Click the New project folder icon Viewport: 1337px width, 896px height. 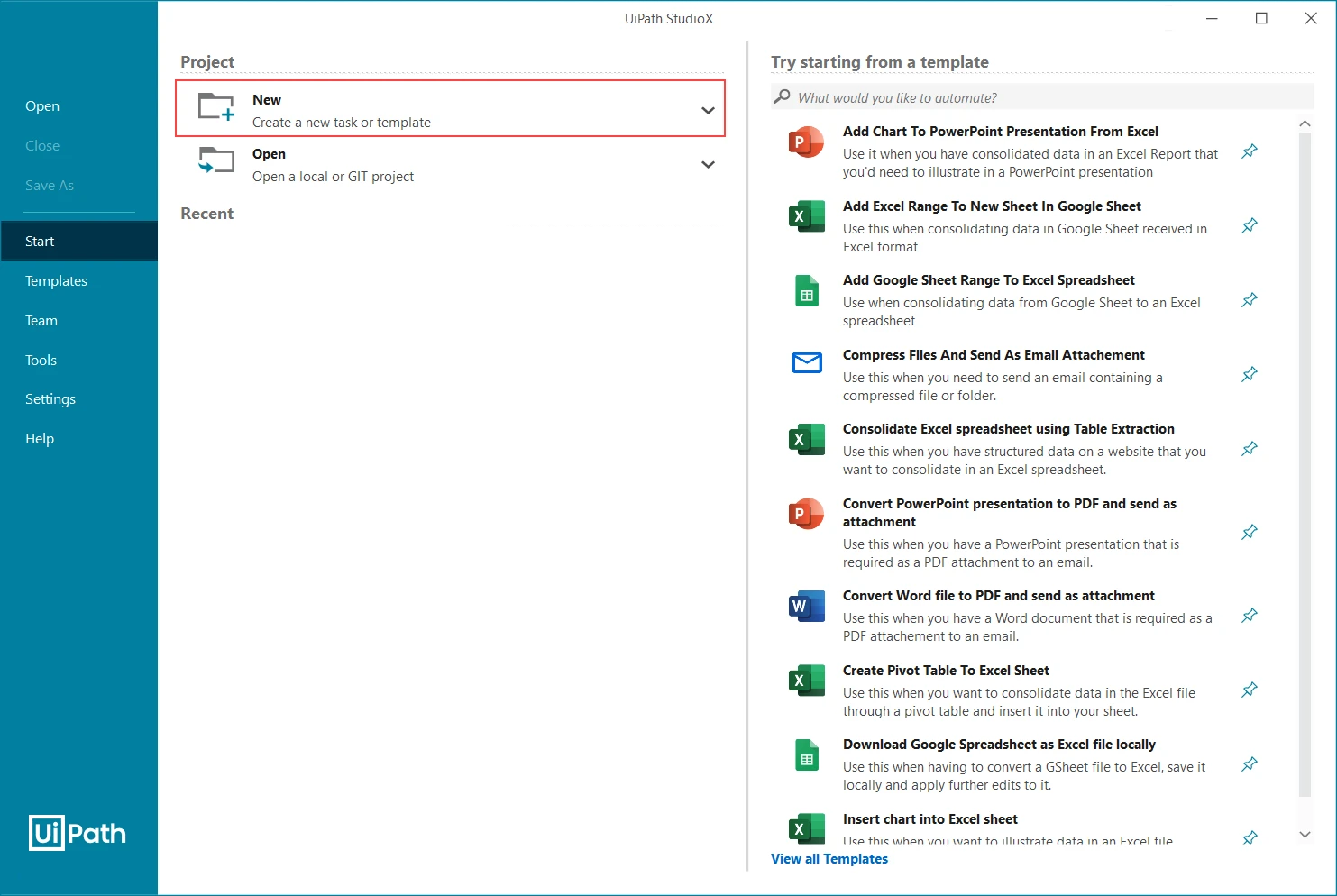click(x=216, y=107)
